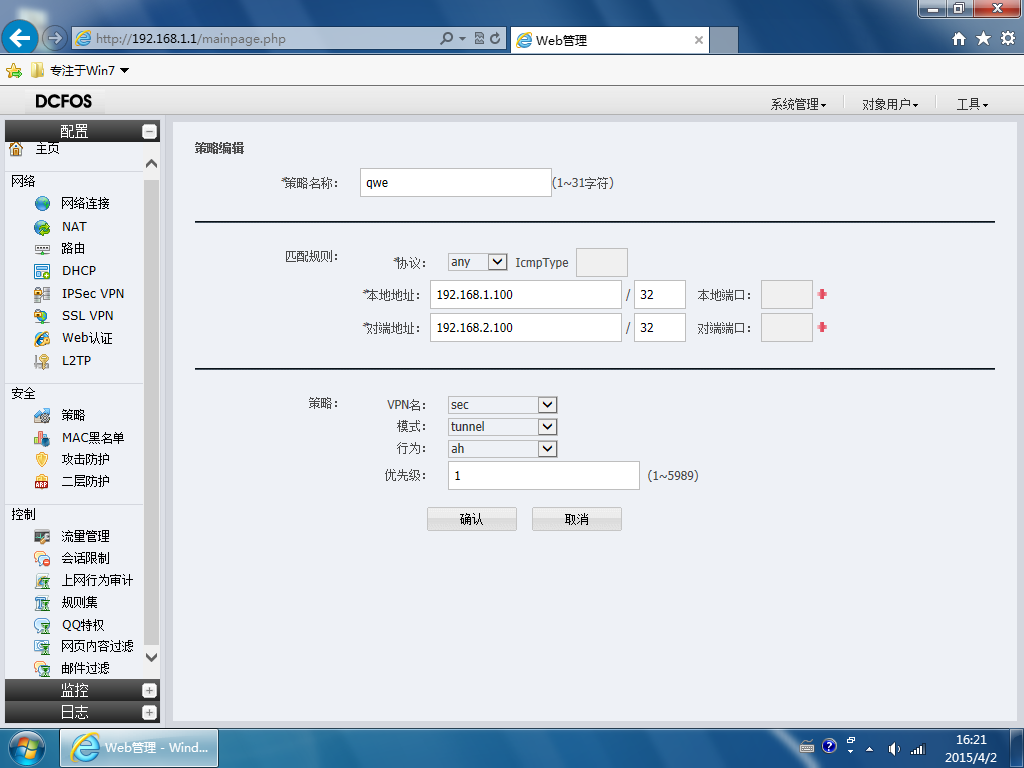Click the Web管理 taskbar IE button

pyautogui.click(x=139, y=748)
